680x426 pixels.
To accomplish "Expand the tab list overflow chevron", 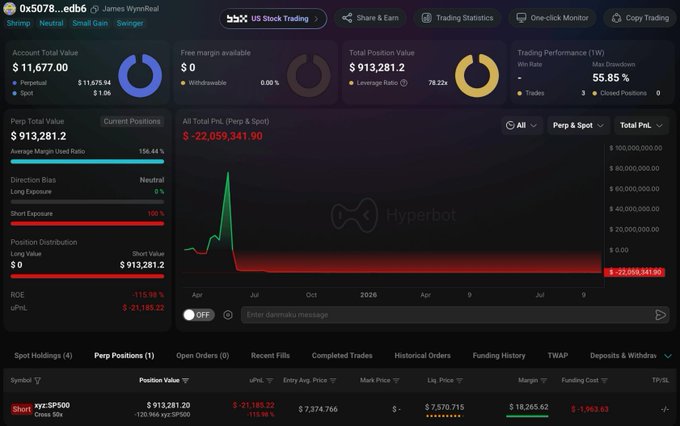I will pos(668,356).
